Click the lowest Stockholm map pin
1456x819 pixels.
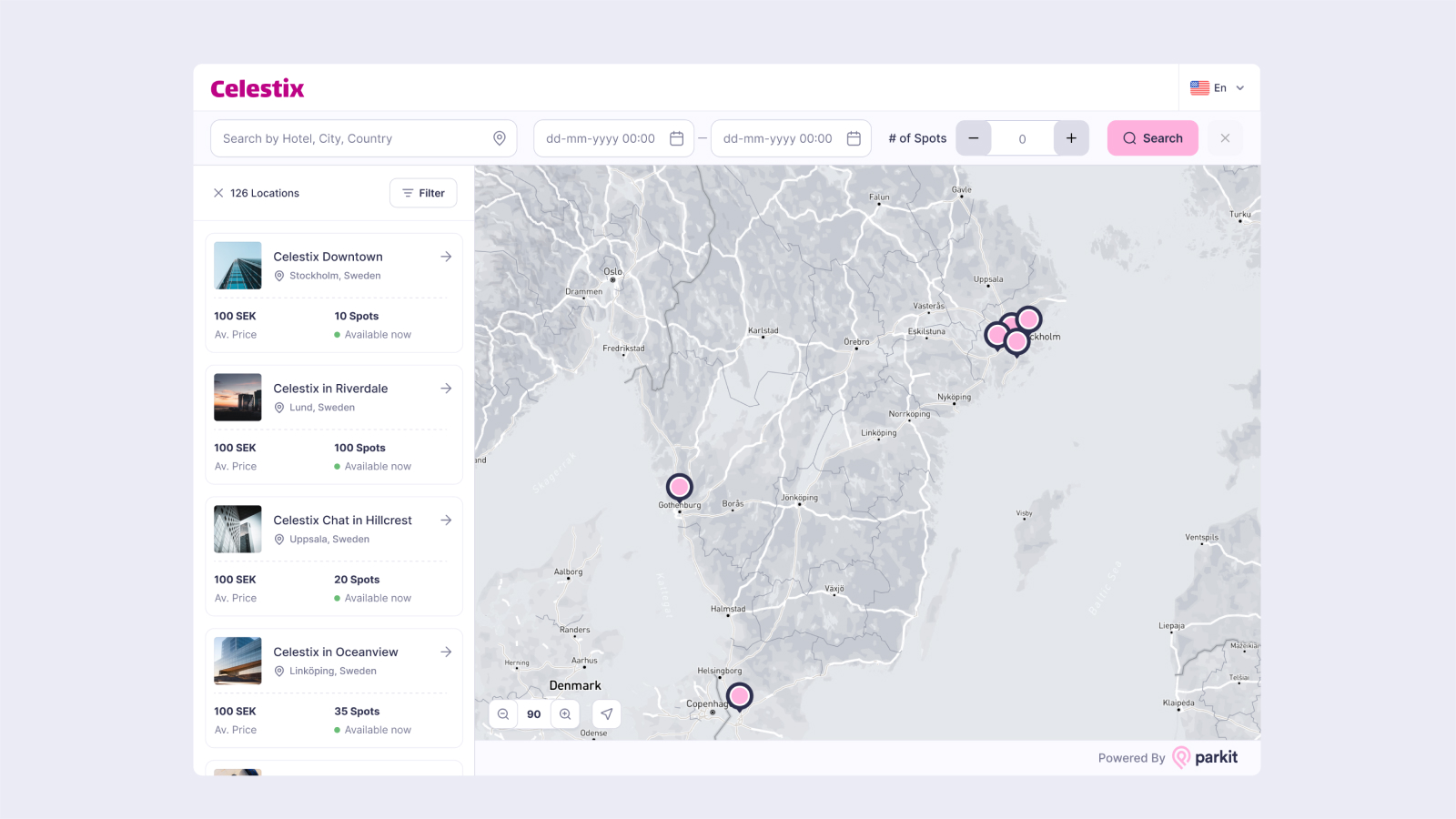[x=1016, y=343]
